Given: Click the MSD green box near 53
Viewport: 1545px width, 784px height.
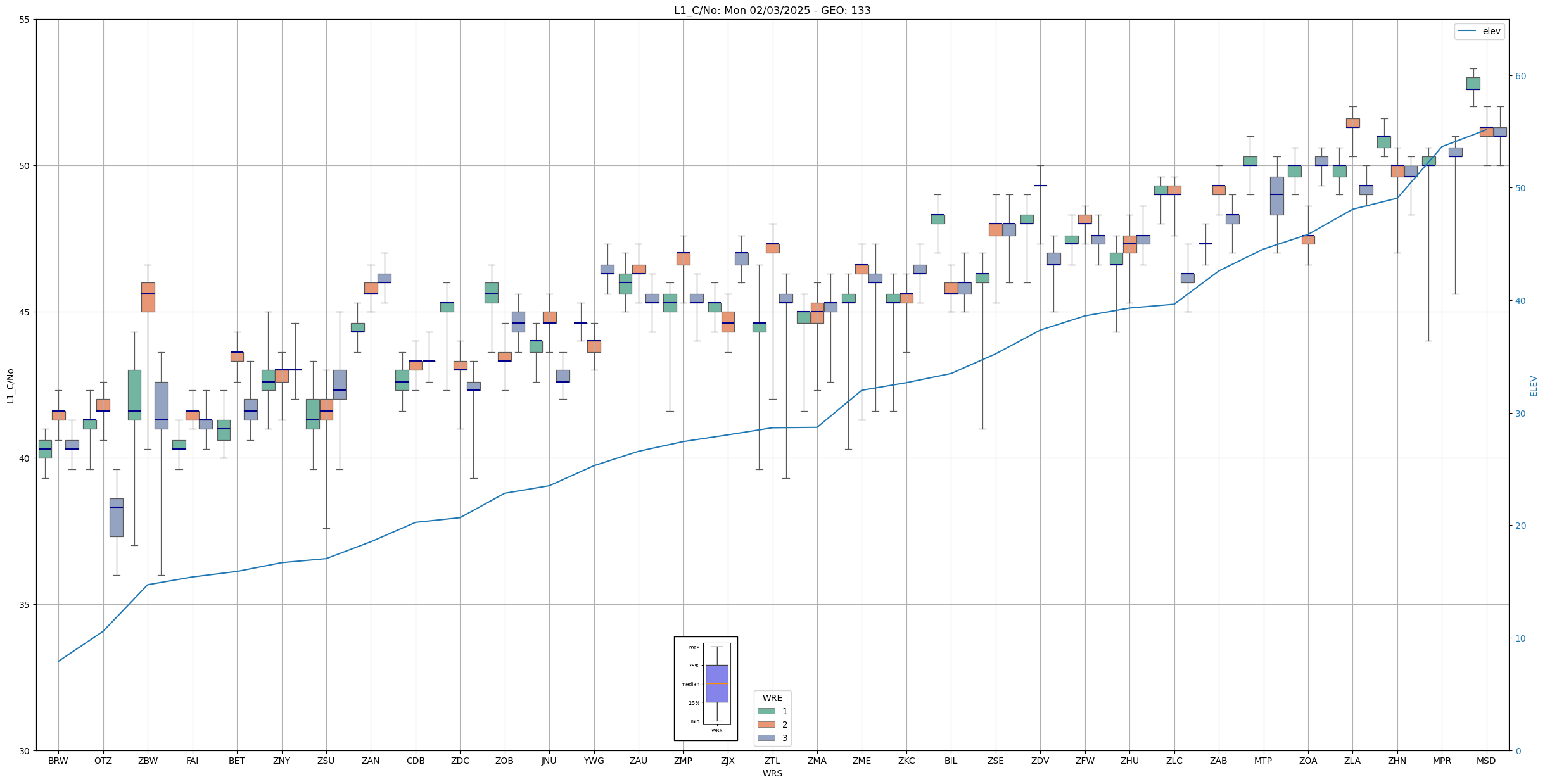Looking at the screenshot, I should (x=1473, y=83).
